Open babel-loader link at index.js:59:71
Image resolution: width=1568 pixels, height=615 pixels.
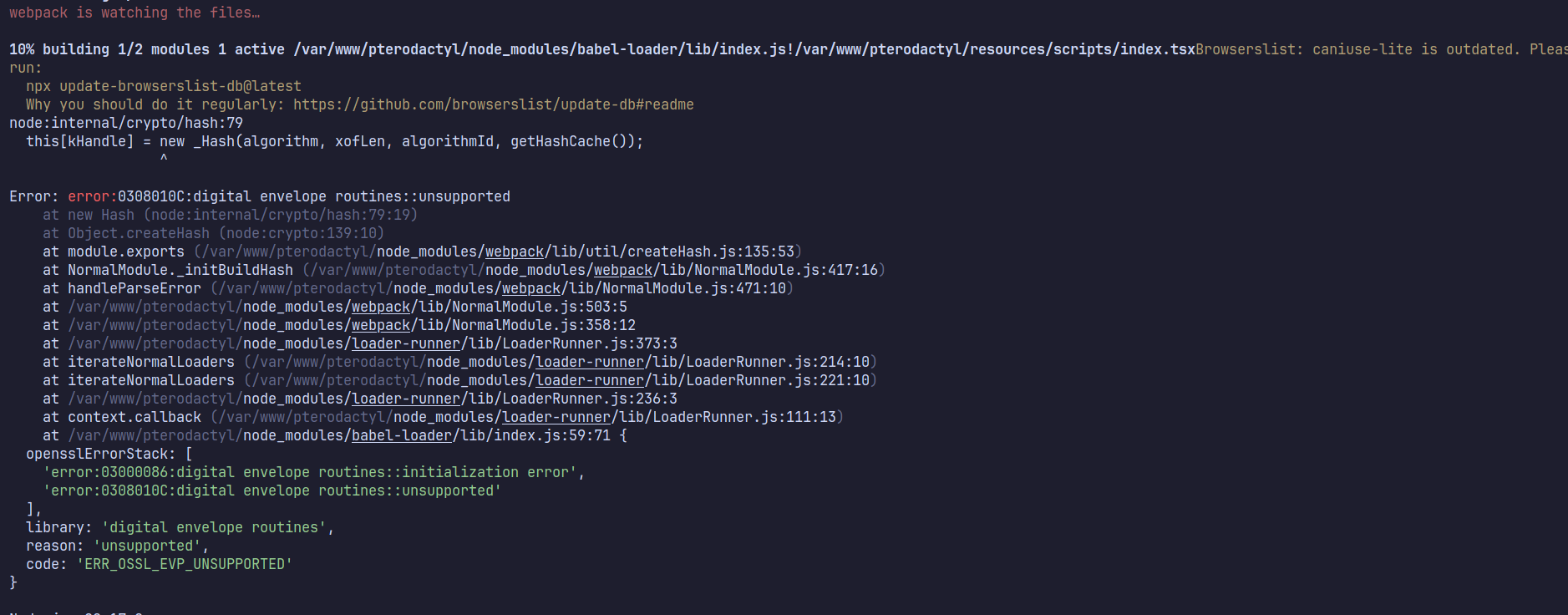point(402,435)
